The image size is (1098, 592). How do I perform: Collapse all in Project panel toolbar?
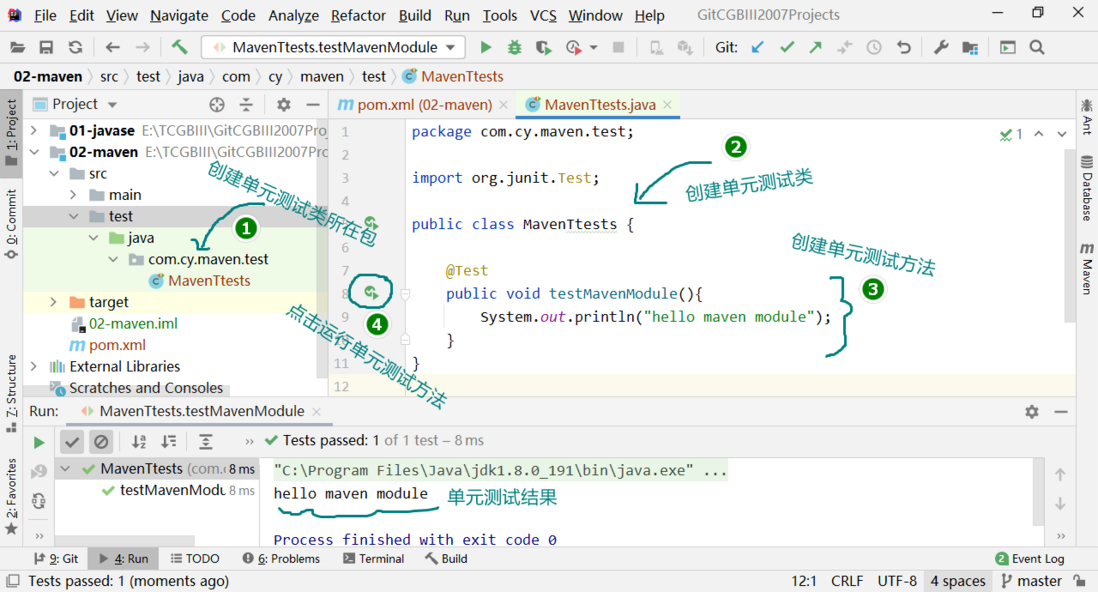coord(246,104)
